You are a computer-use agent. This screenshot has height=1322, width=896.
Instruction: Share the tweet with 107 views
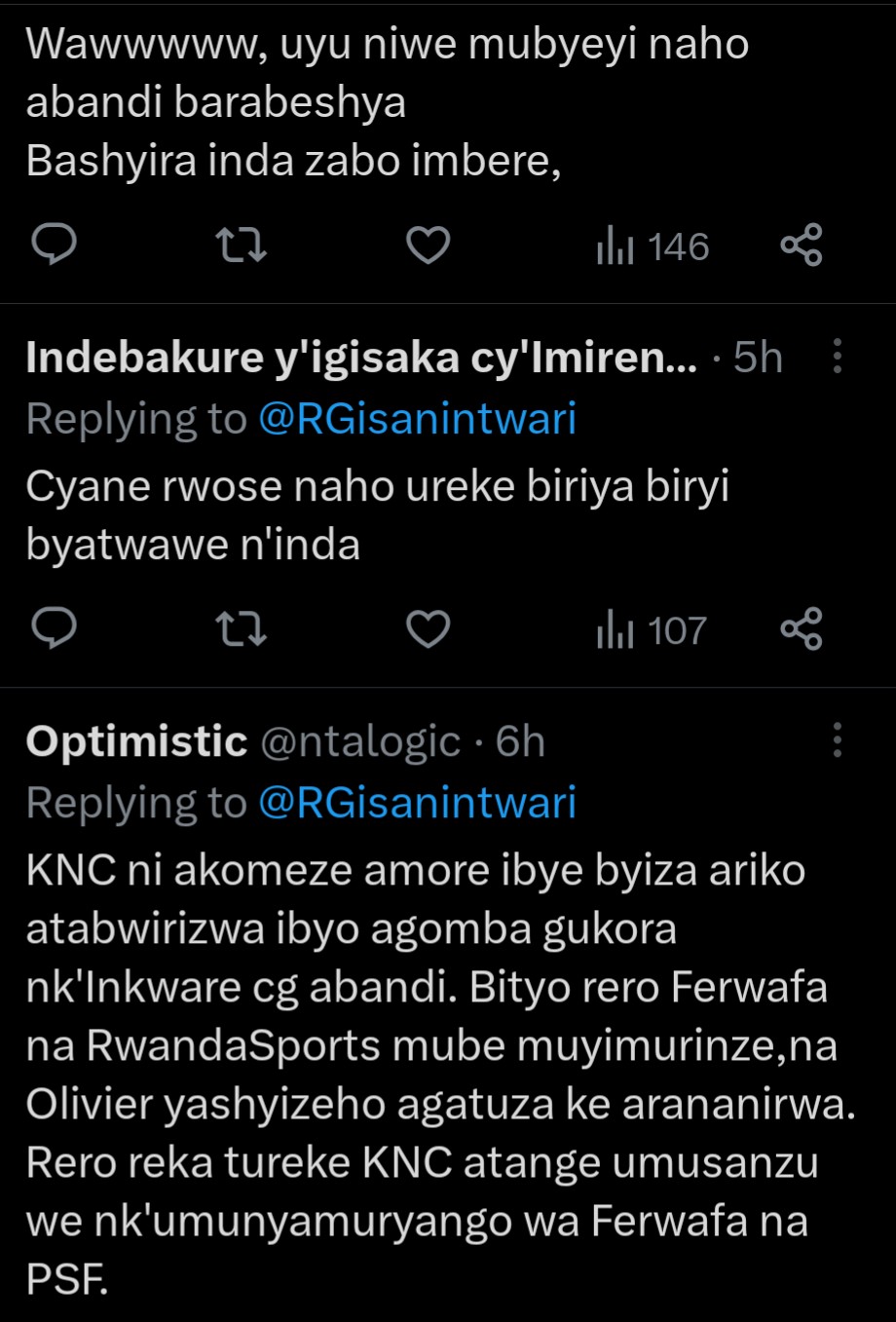click(x=802, y=629)
